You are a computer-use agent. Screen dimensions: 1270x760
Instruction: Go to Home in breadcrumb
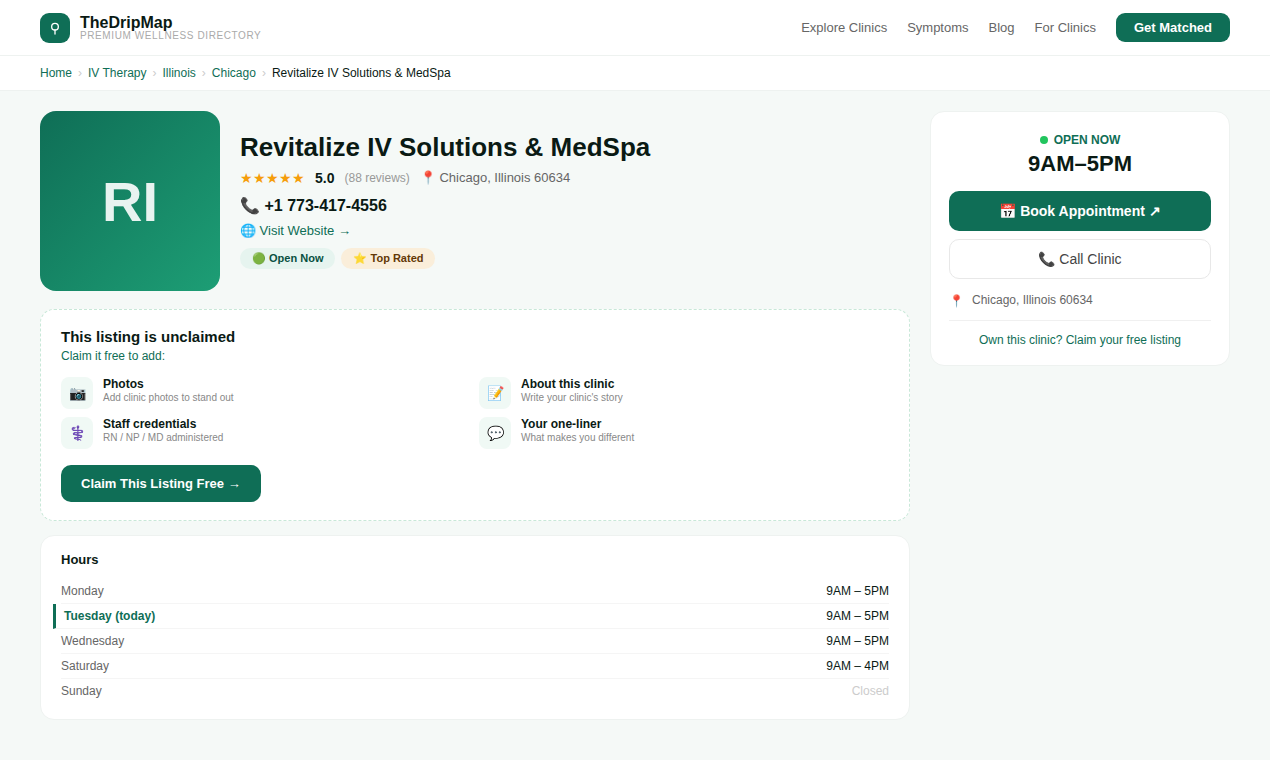tap(56, 73)
